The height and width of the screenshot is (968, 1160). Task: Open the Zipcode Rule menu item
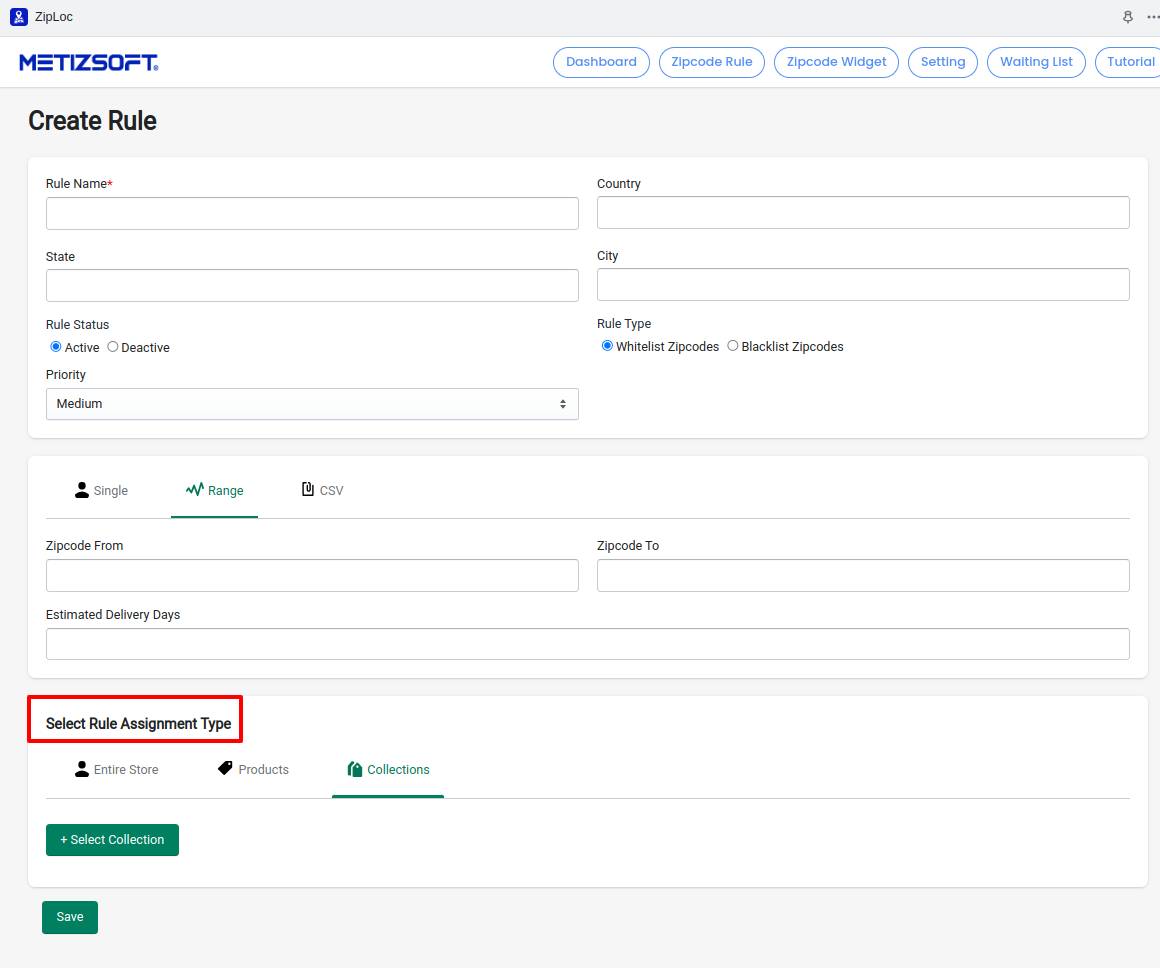click(x=712, y=62)
